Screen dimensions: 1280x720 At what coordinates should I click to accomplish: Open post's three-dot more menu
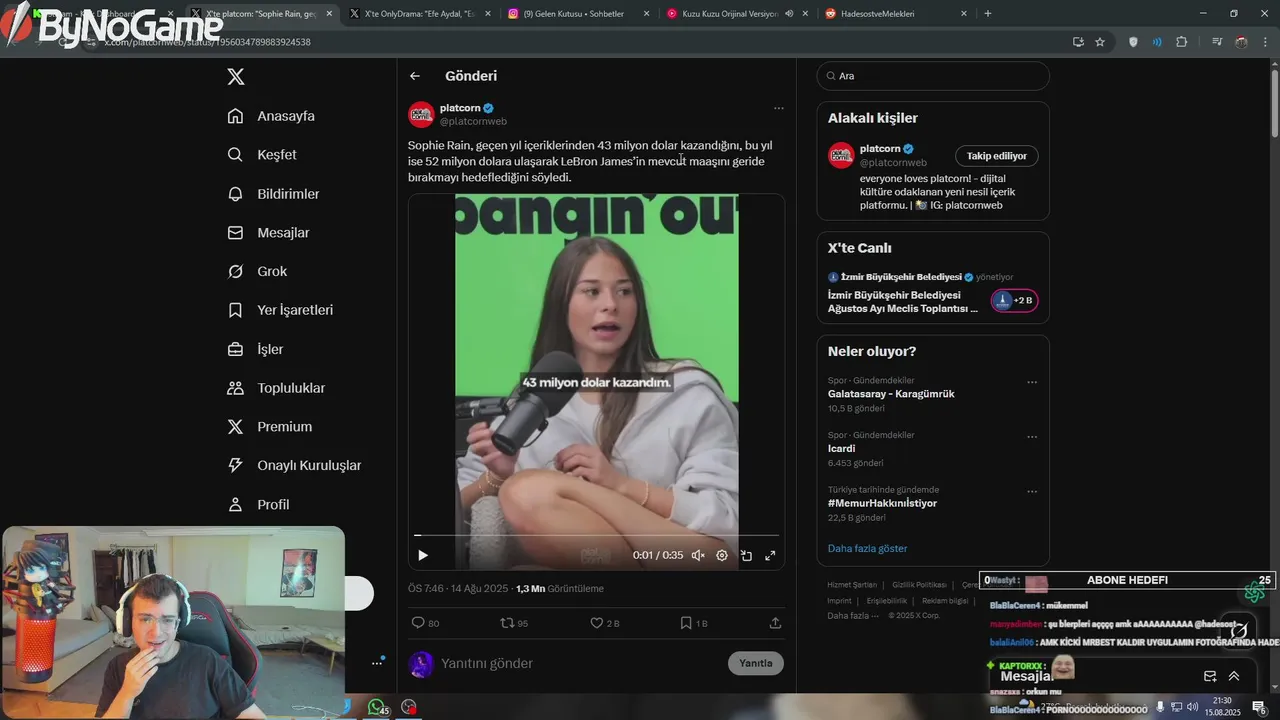[779, 108]
